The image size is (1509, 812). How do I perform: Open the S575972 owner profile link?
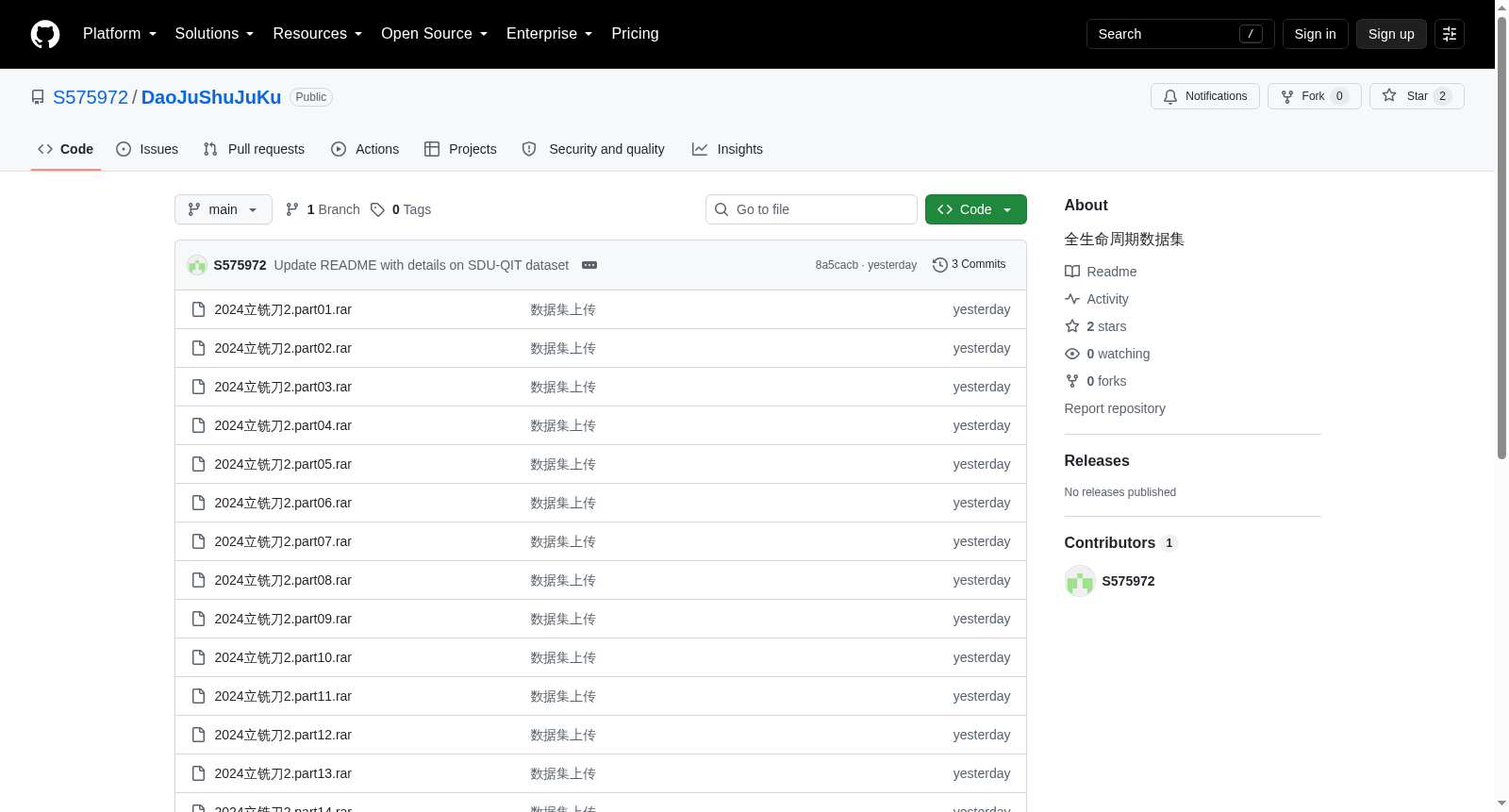point(91,97)
